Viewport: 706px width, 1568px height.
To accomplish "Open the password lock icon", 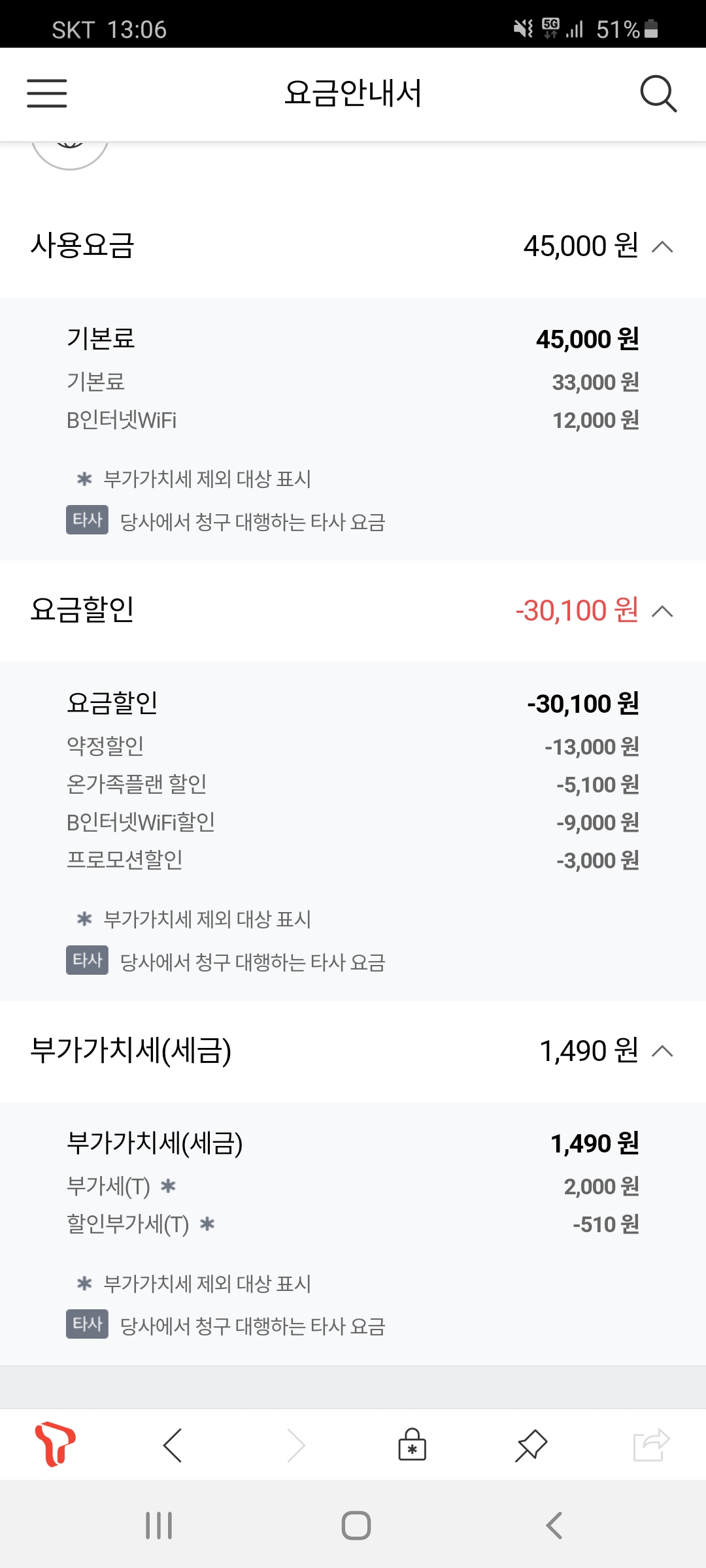I will coord(412,1445).
